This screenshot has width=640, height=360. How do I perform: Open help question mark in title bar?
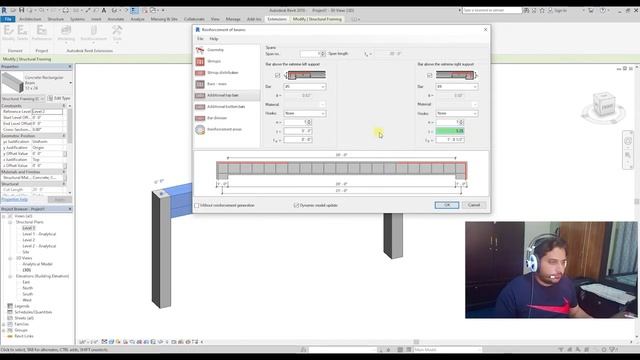tap(602, 10)
